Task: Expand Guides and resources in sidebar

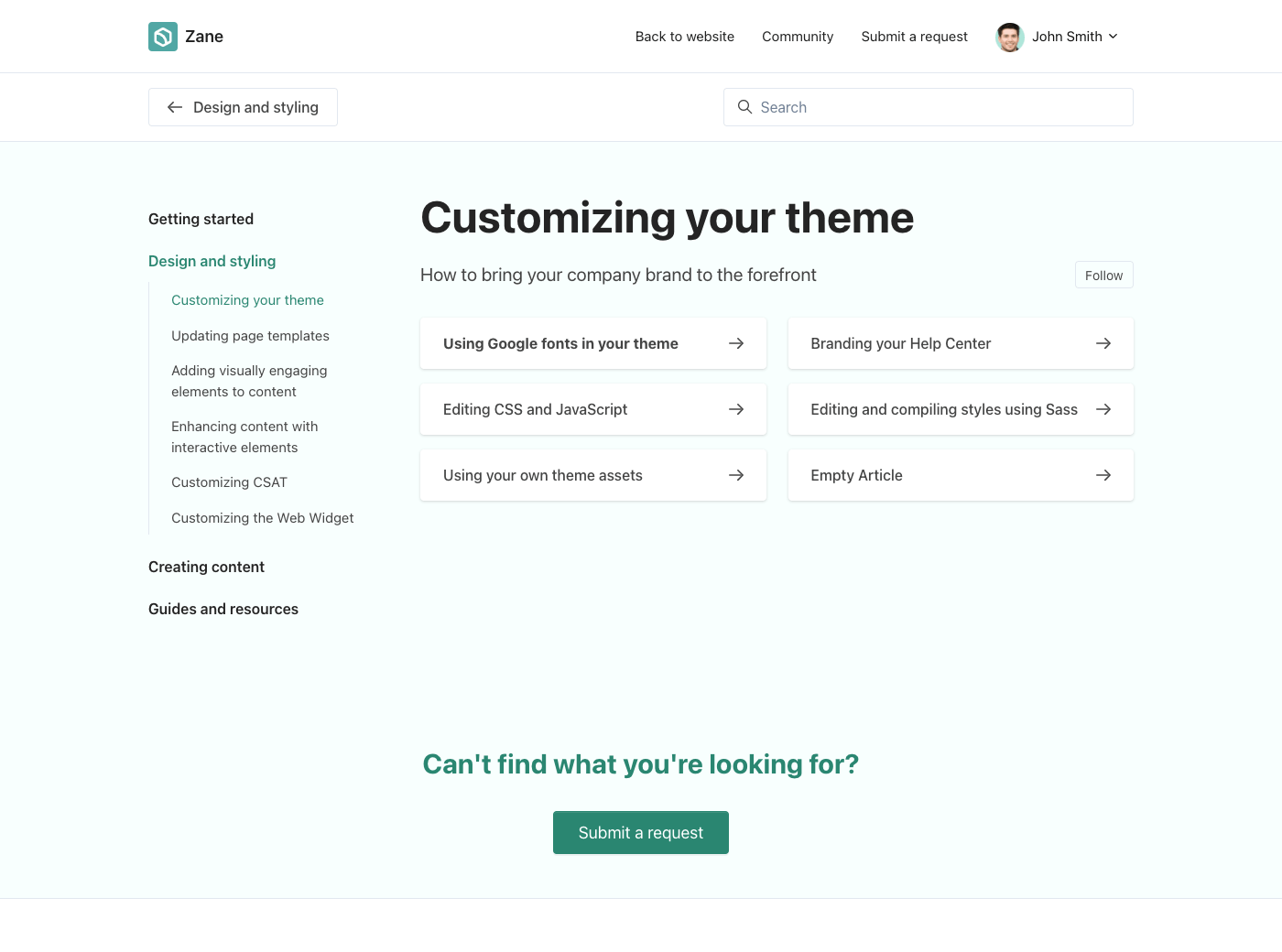Action: pyautogui.click(x=223, y=609)
